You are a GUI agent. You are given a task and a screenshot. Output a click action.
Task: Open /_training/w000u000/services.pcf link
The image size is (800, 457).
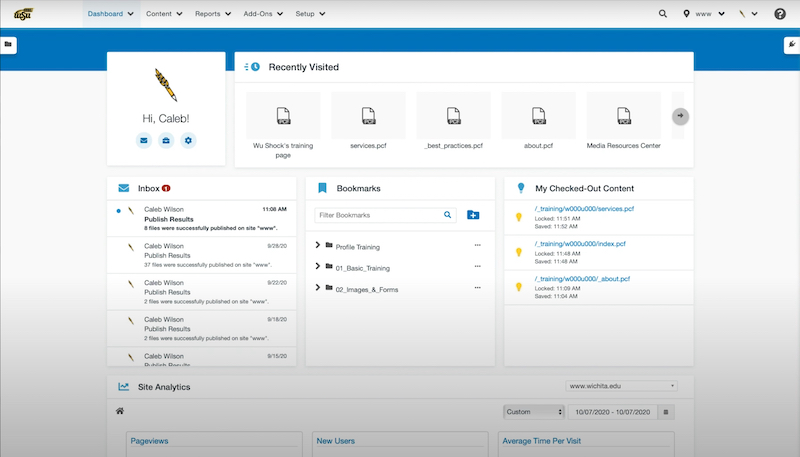pos(584,209)
